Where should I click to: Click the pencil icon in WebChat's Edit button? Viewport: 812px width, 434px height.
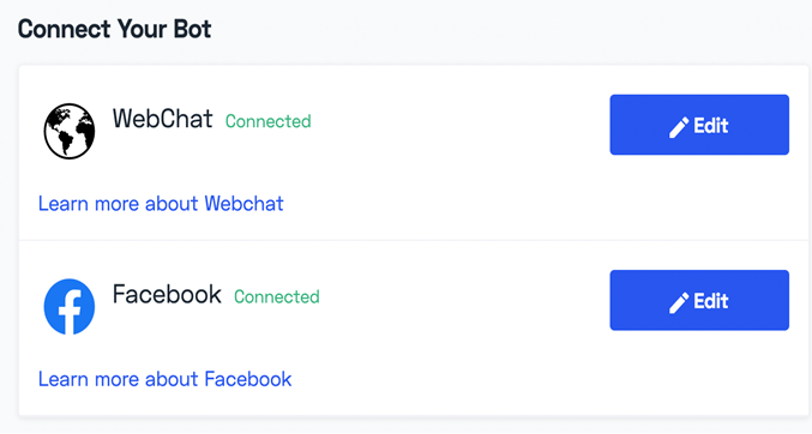678,127
